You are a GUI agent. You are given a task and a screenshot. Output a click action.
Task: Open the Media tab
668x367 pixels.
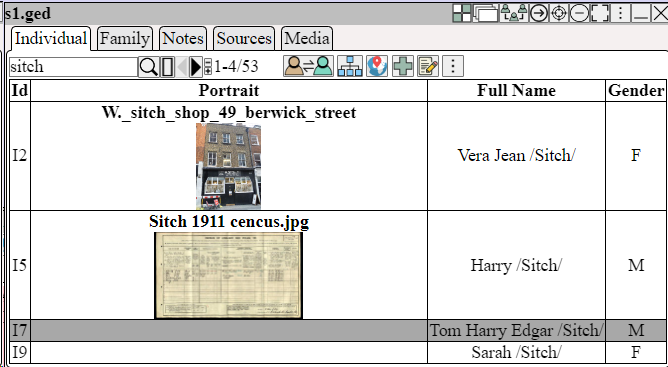(x=307, y=39)
